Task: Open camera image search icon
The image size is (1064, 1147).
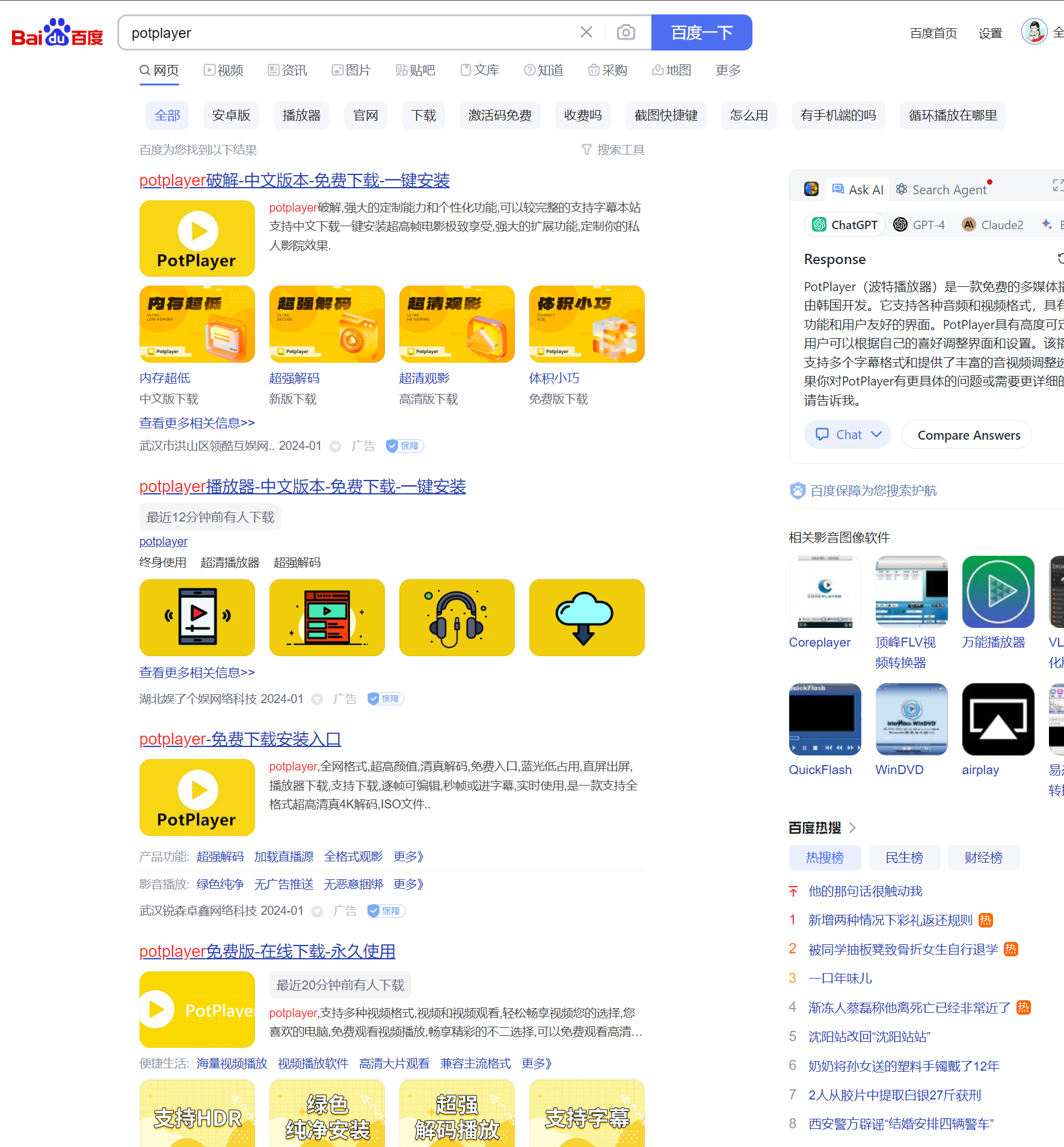Action: (x=626, y=32)
